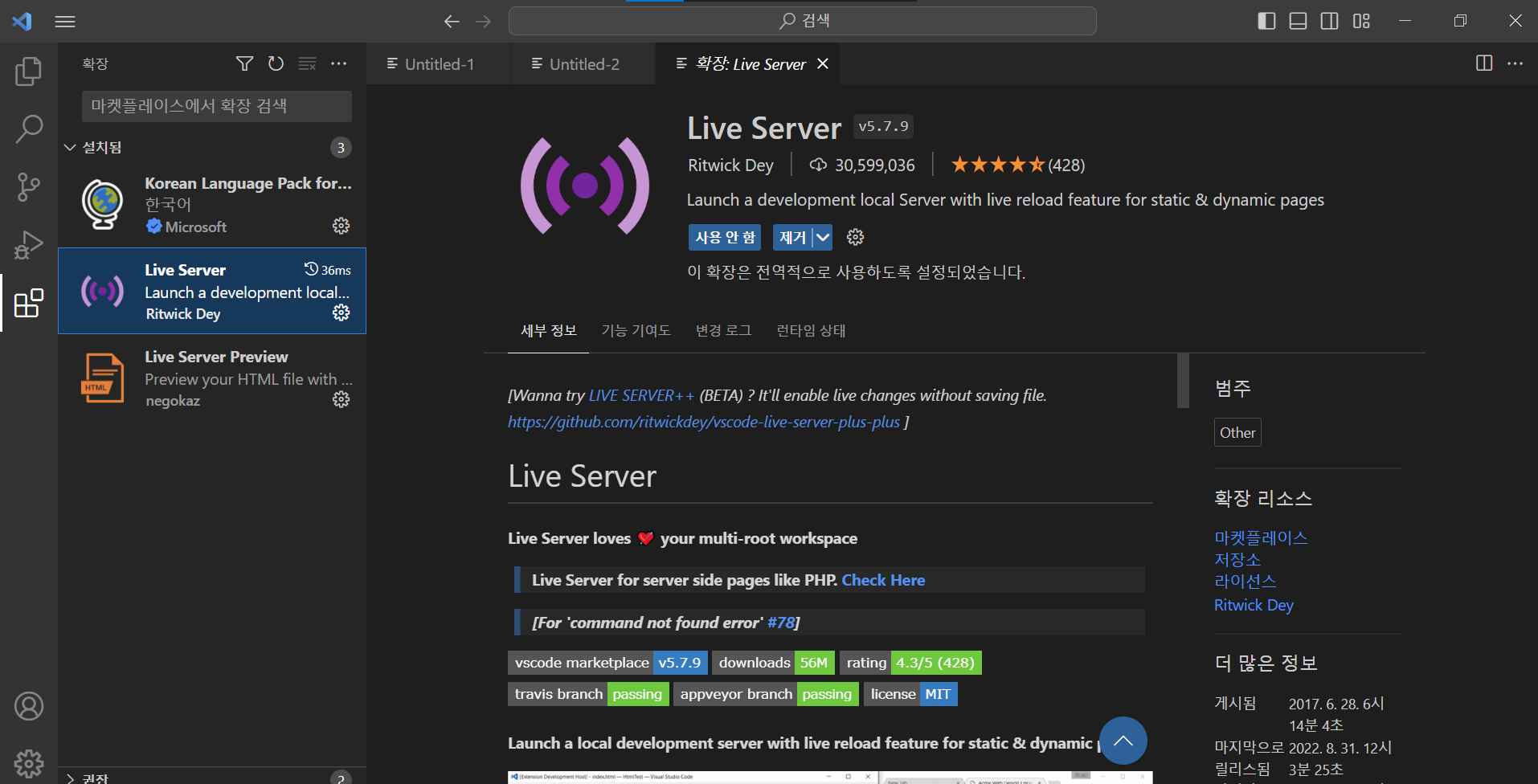1538x784 pixels.
Task: Open the Search view in activity bar
Action: click(x=29, y=129)
